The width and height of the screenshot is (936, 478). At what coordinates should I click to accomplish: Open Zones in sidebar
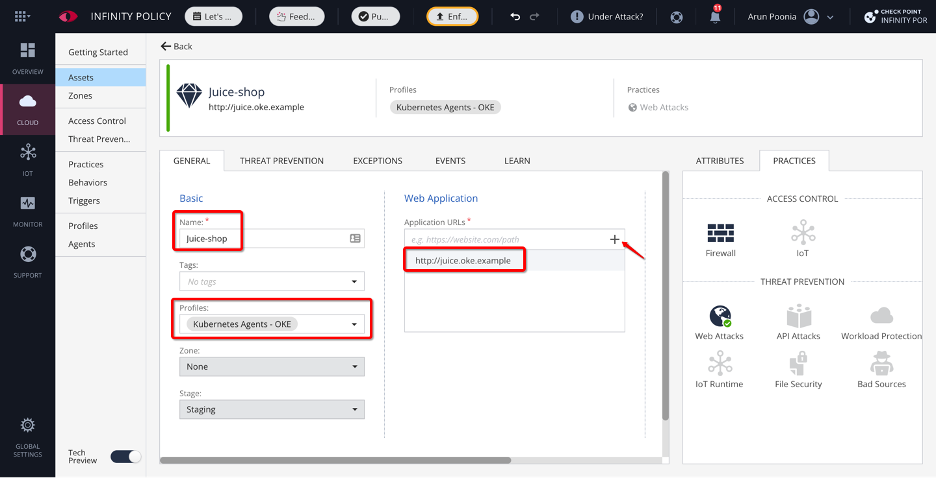pos(80,95)
